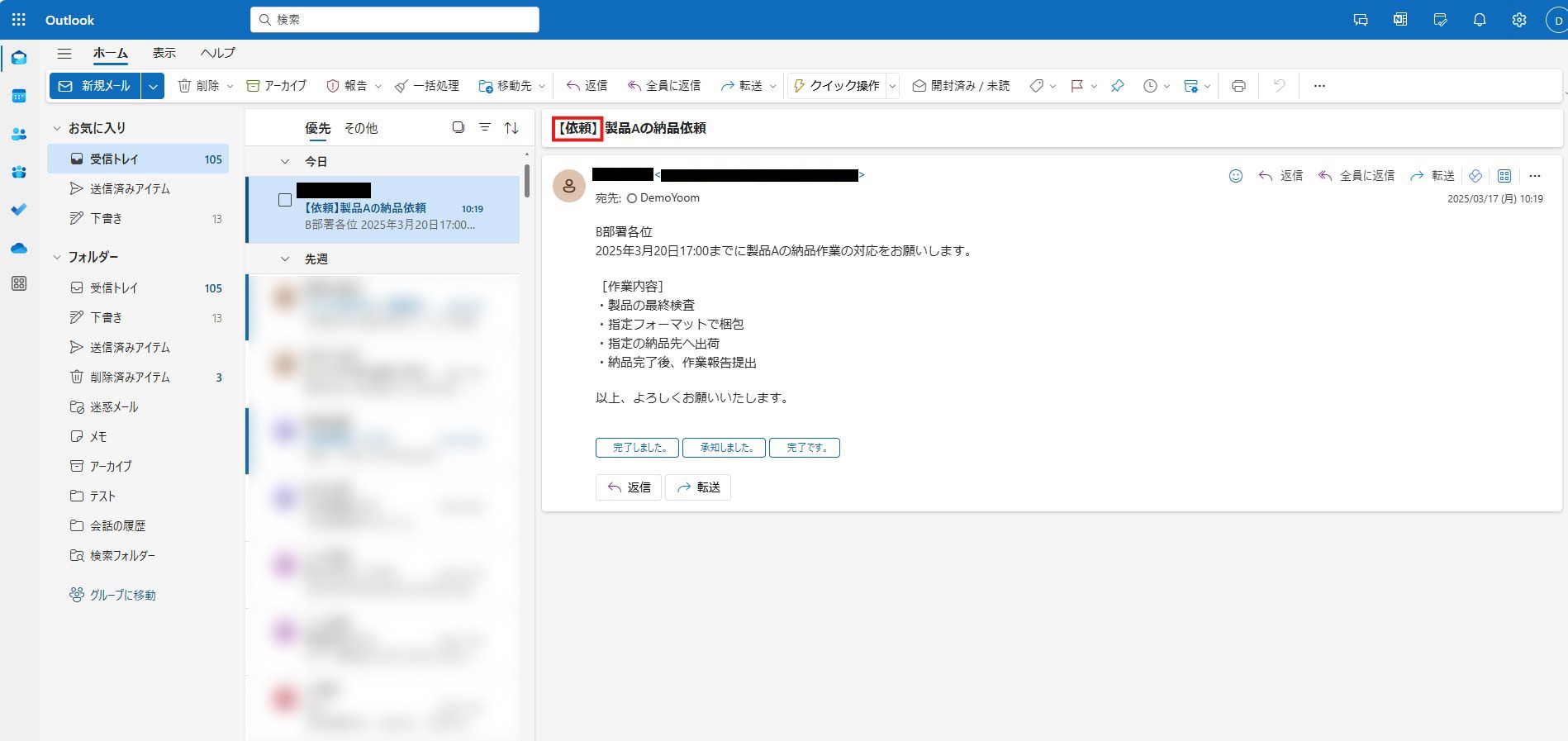Open the Calendar app in the left rail
The image size is (1568, 741).
pos(19,96)
